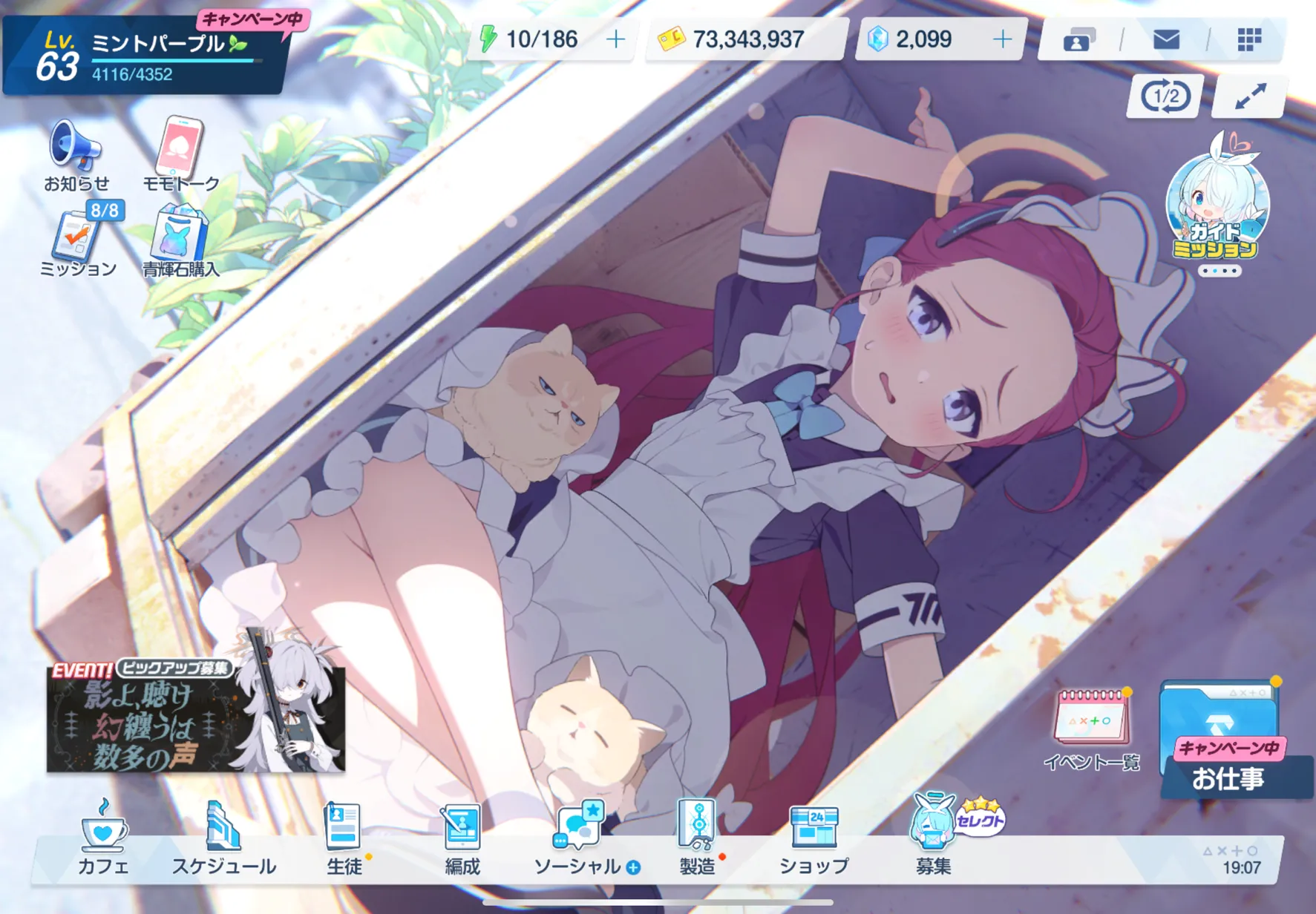Open the お知らせ megaphone notices icon
This screenshot has height=914, width=1316.
pos(76,154)
